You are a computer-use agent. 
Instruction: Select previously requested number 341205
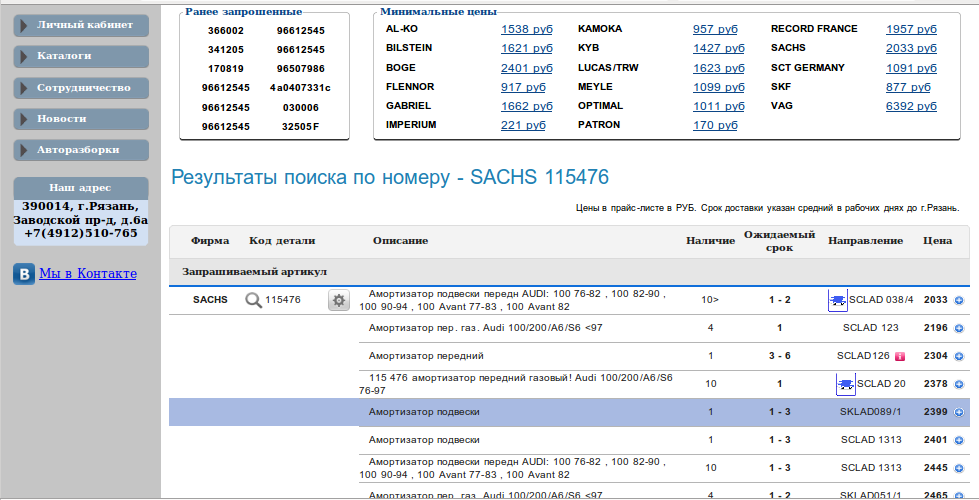coord(226,49)
